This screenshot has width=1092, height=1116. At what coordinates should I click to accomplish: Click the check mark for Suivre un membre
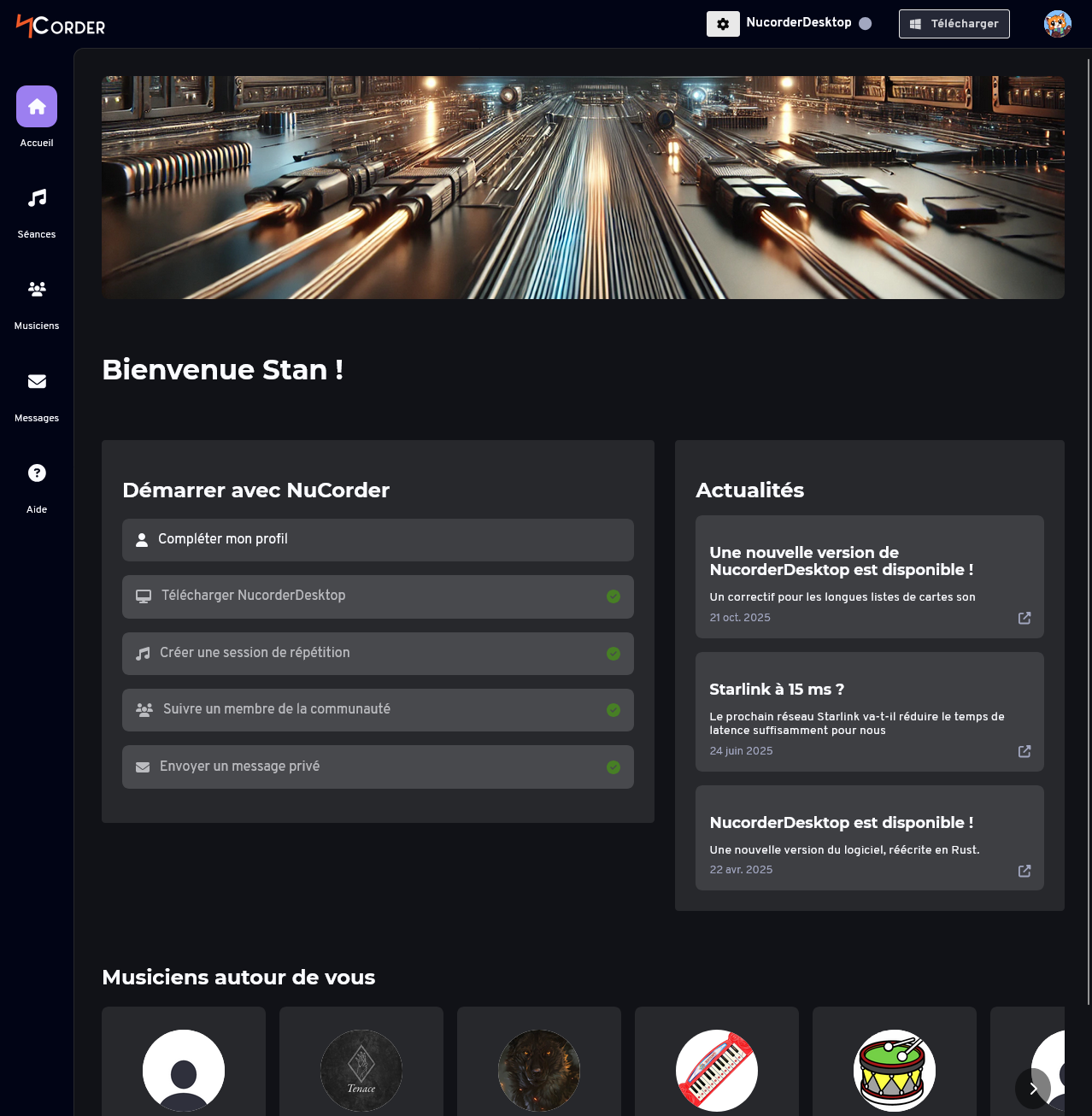pos(614,710)
